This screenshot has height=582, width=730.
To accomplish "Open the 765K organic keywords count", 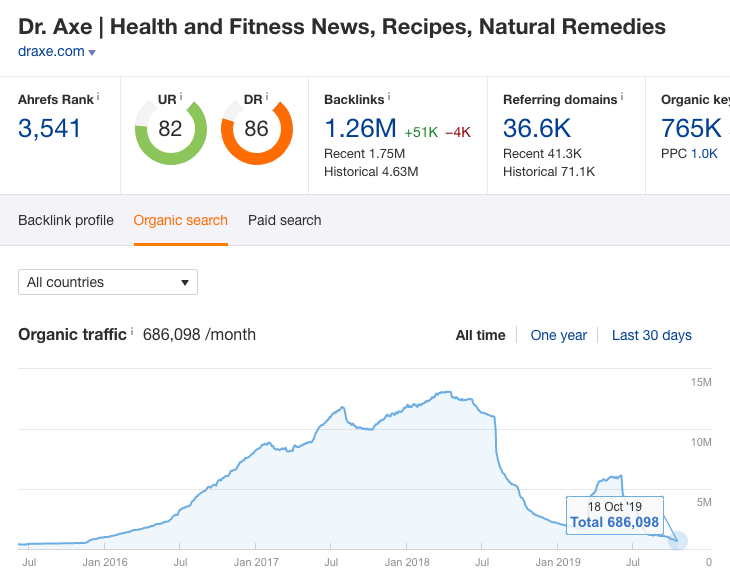I will click(691, 129).
